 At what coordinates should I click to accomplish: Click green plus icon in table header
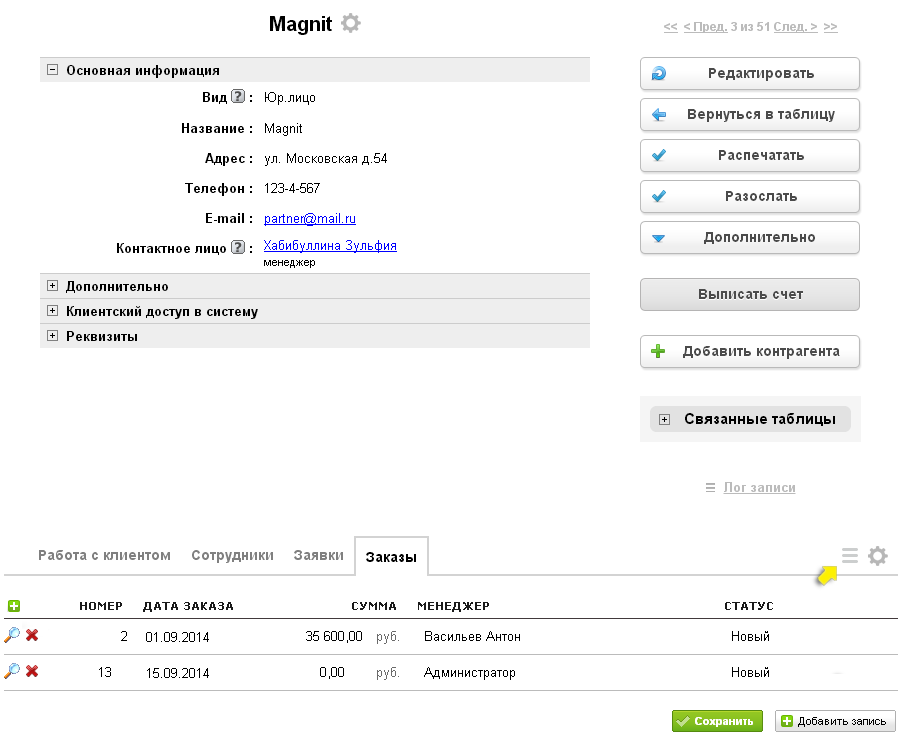[x=13, y=606]
